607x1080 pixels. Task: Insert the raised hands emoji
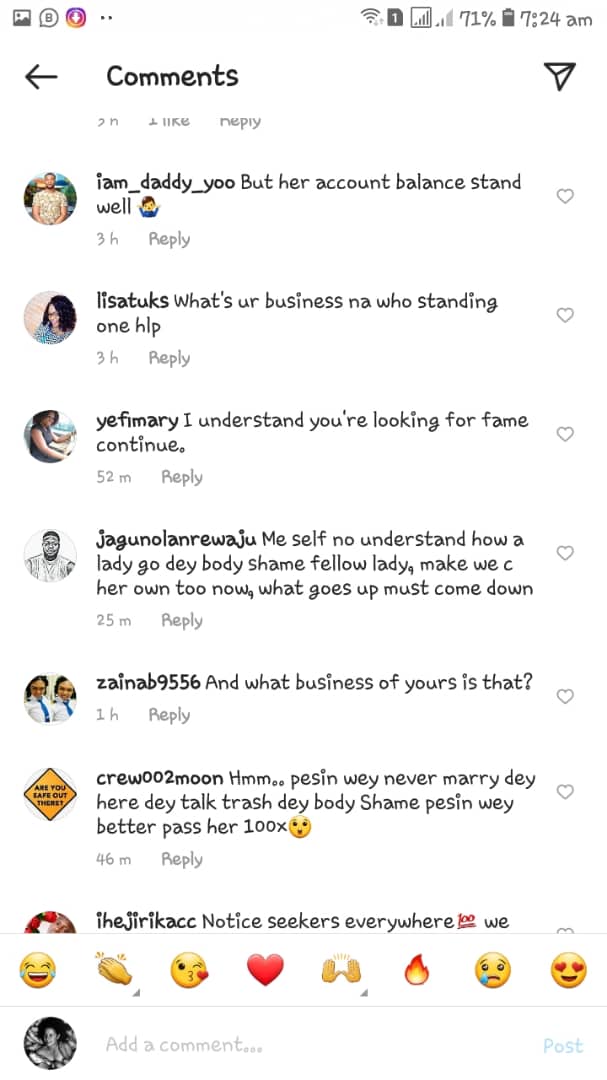coord(340,969)
